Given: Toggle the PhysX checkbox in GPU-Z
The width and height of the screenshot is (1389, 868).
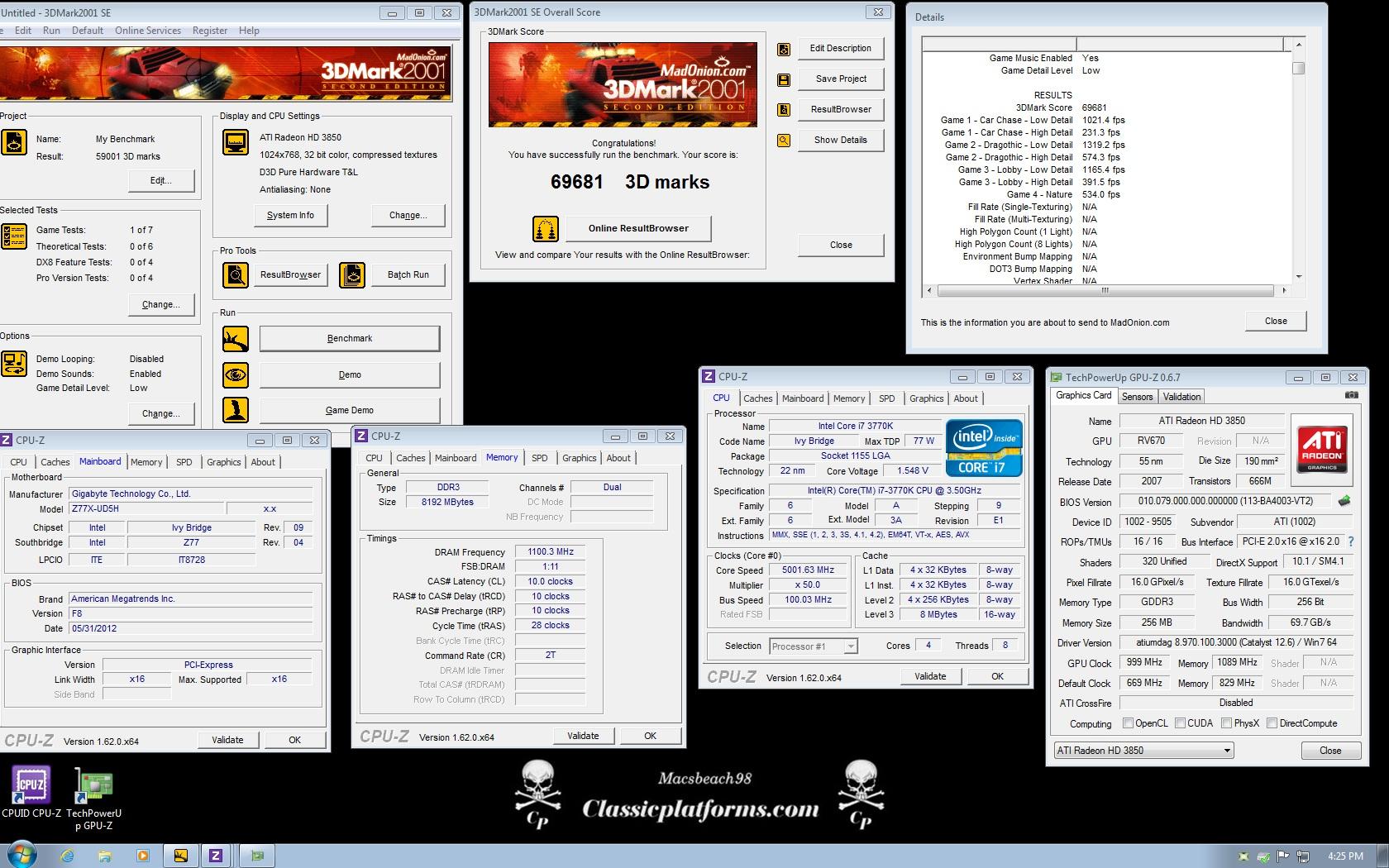Looking at the screenshot, I should 1226,723.
